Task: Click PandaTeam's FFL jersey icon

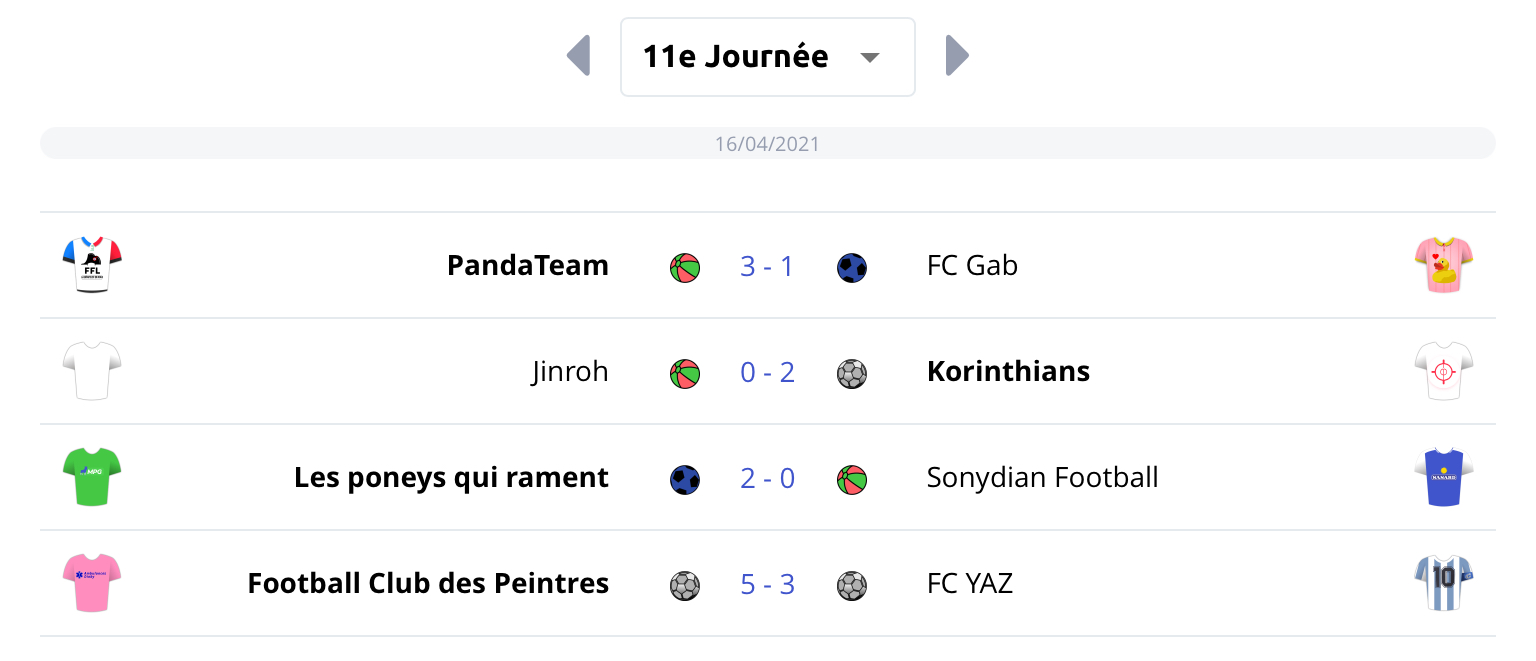Action: tap(92, 265)
